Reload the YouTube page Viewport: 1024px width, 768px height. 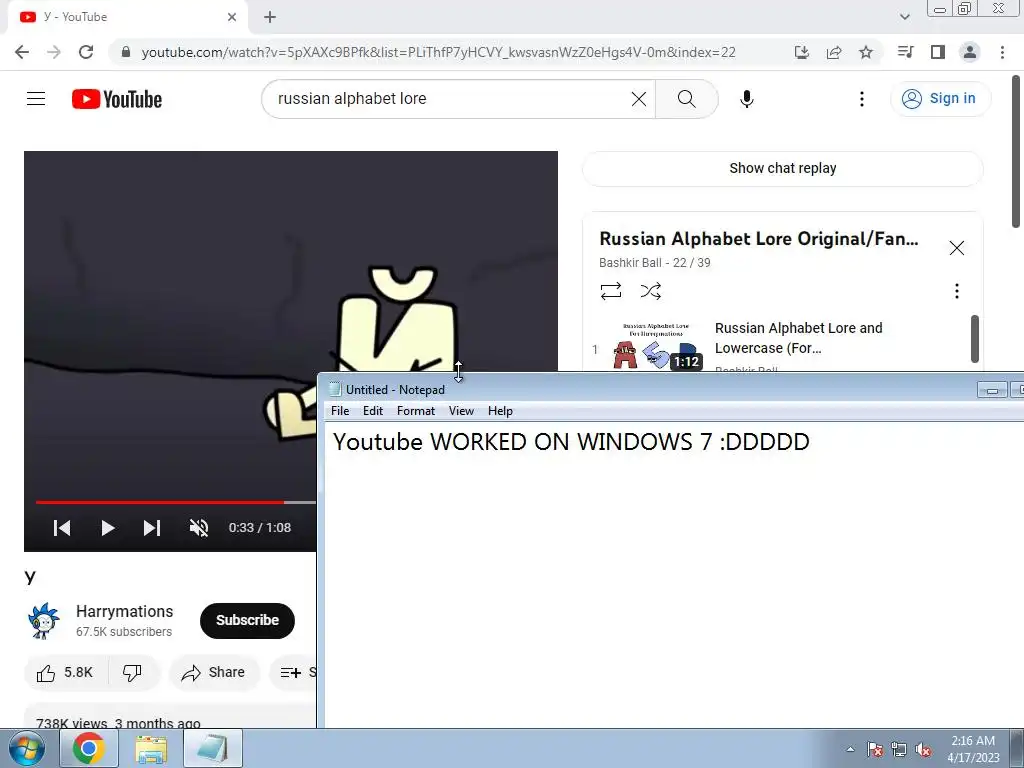pos(86,52)
